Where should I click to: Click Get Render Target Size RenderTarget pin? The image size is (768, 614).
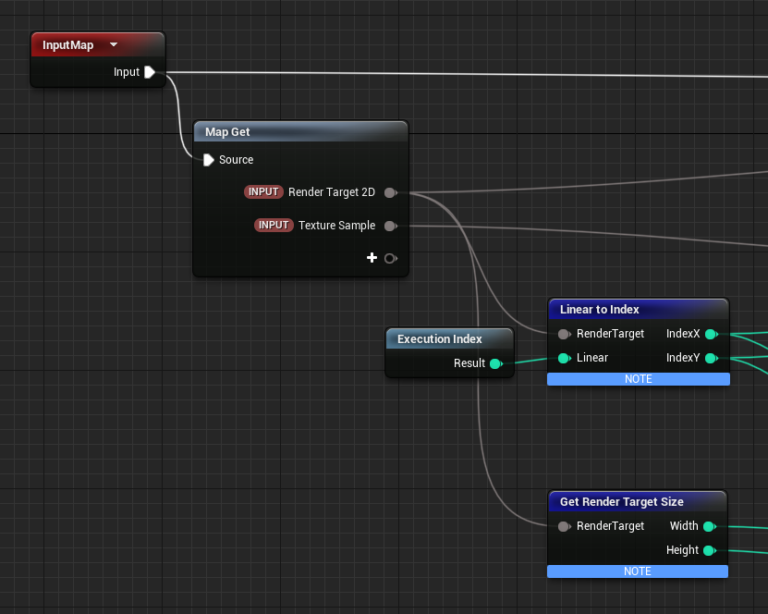coord(564,526)
